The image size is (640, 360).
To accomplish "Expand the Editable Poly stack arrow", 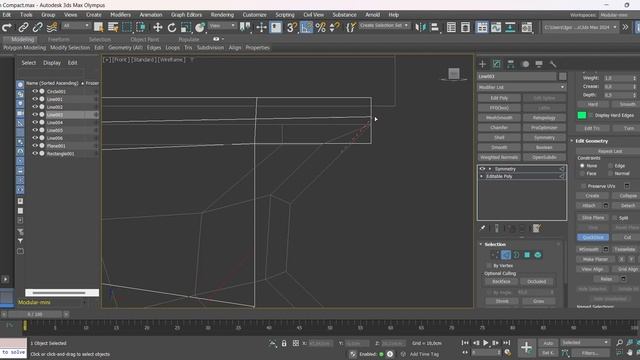I will point(482,176).
